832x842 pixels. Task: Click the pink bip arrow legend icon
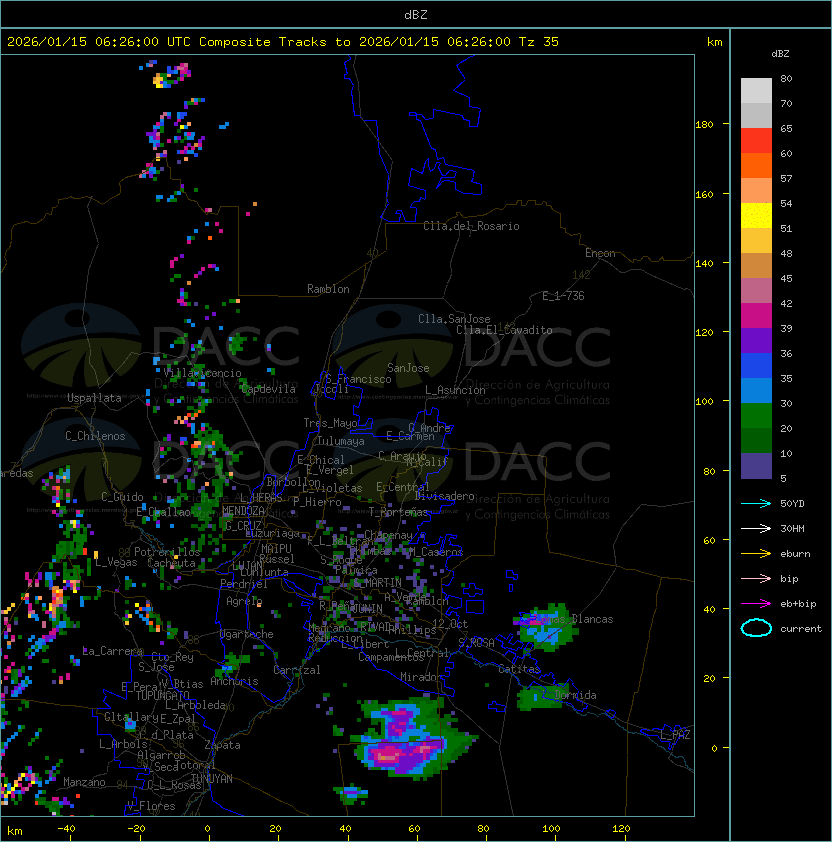click(756, 578)
